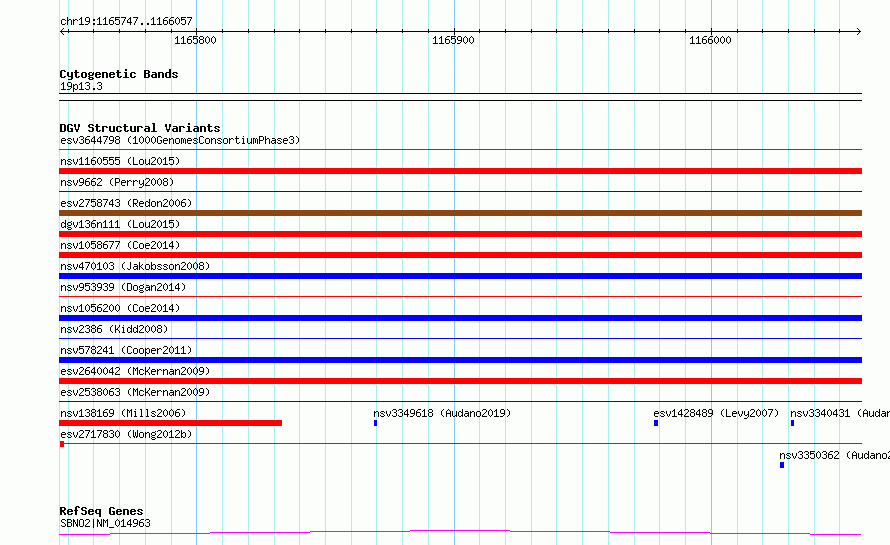Select the nsv138169 (Mills2006) red bar
890x545 pixels.
tap(170, 423)
